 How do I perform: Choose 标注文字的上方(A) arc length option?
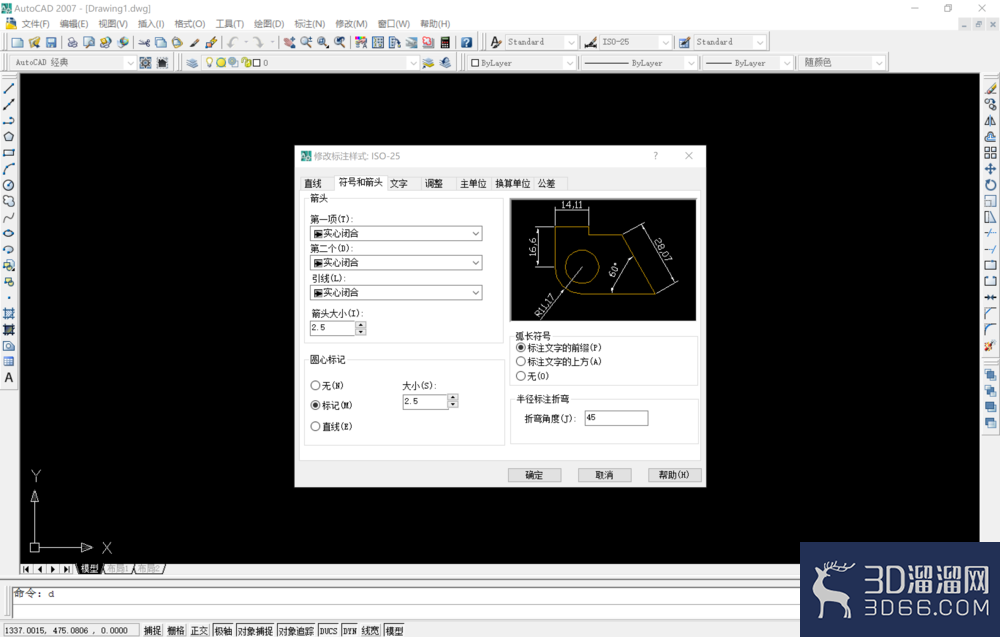coord(521,362)
